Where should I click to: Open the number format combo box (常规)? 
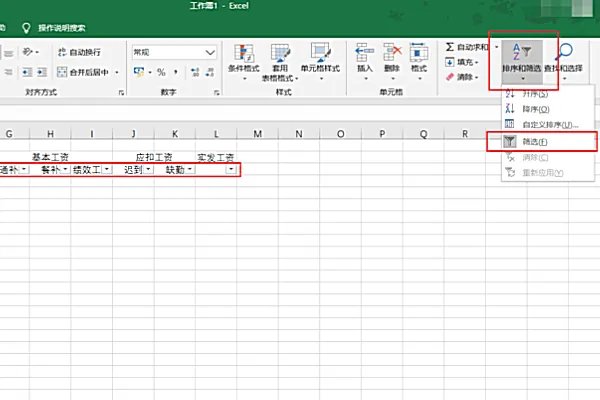click(174, 52)
